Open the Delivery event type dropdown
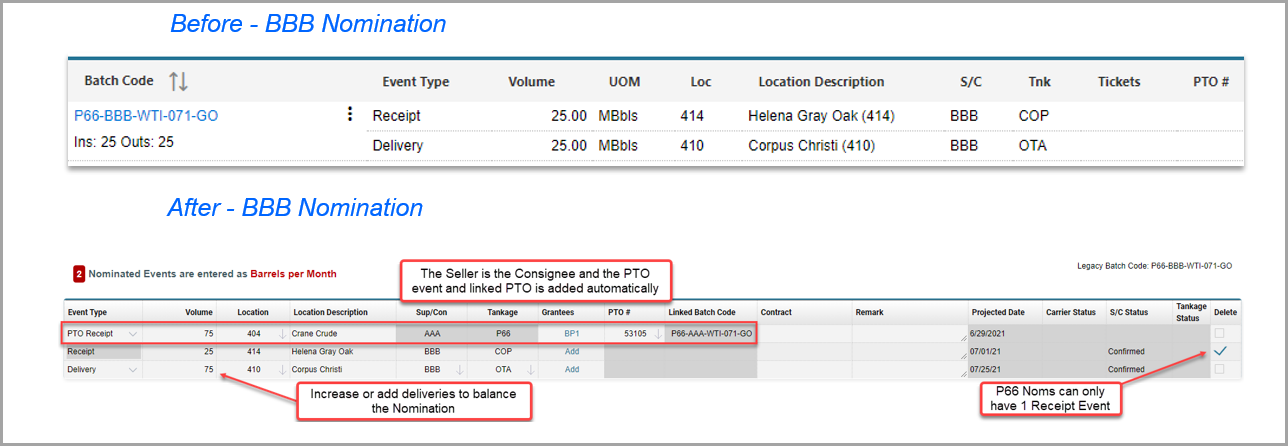Viewport: 1288px width, 446px height. [x=133, y=369]
